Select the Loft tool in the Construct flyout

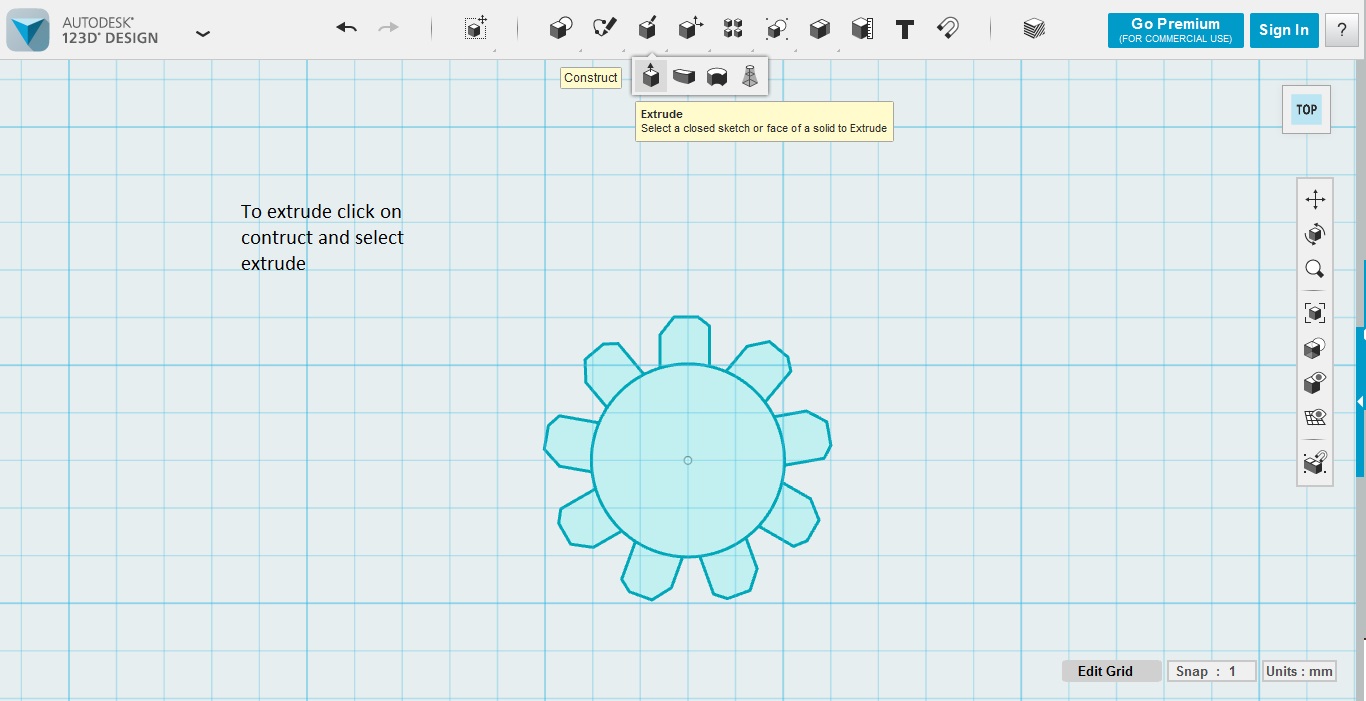750,75
